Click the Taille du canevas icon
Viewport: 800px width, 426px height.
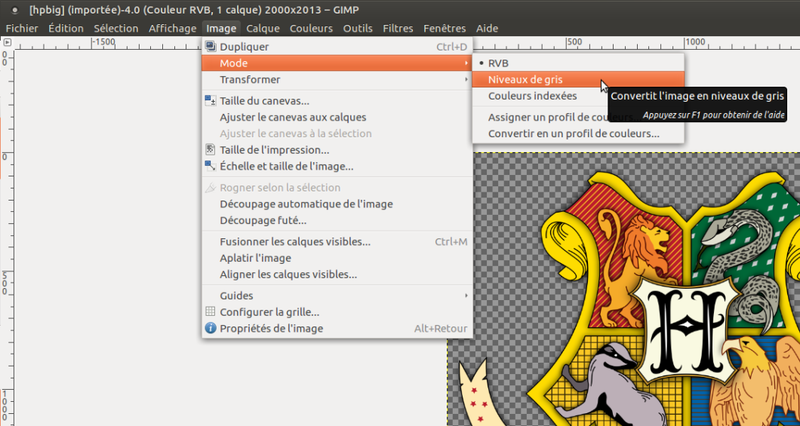point(210,101)
